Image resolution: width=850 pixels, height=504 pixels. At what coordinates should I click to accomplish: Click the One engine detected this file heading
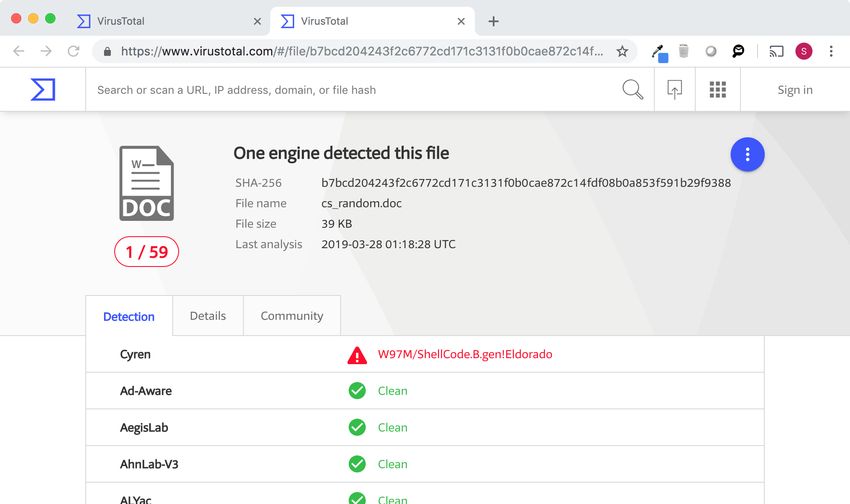tap(341, 153)
